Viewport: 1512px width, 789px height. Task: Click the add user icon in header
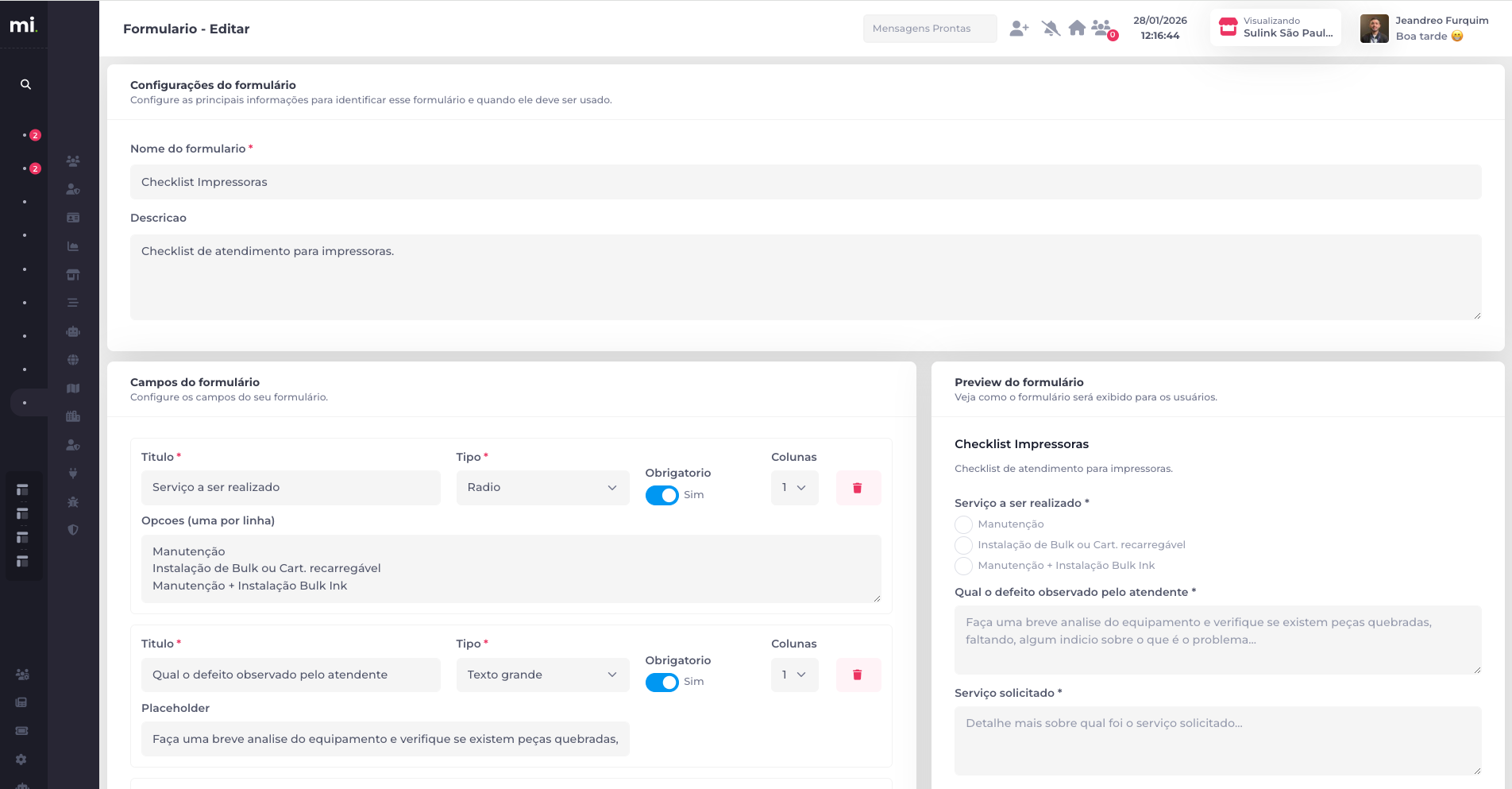(x=1019, y=29)
